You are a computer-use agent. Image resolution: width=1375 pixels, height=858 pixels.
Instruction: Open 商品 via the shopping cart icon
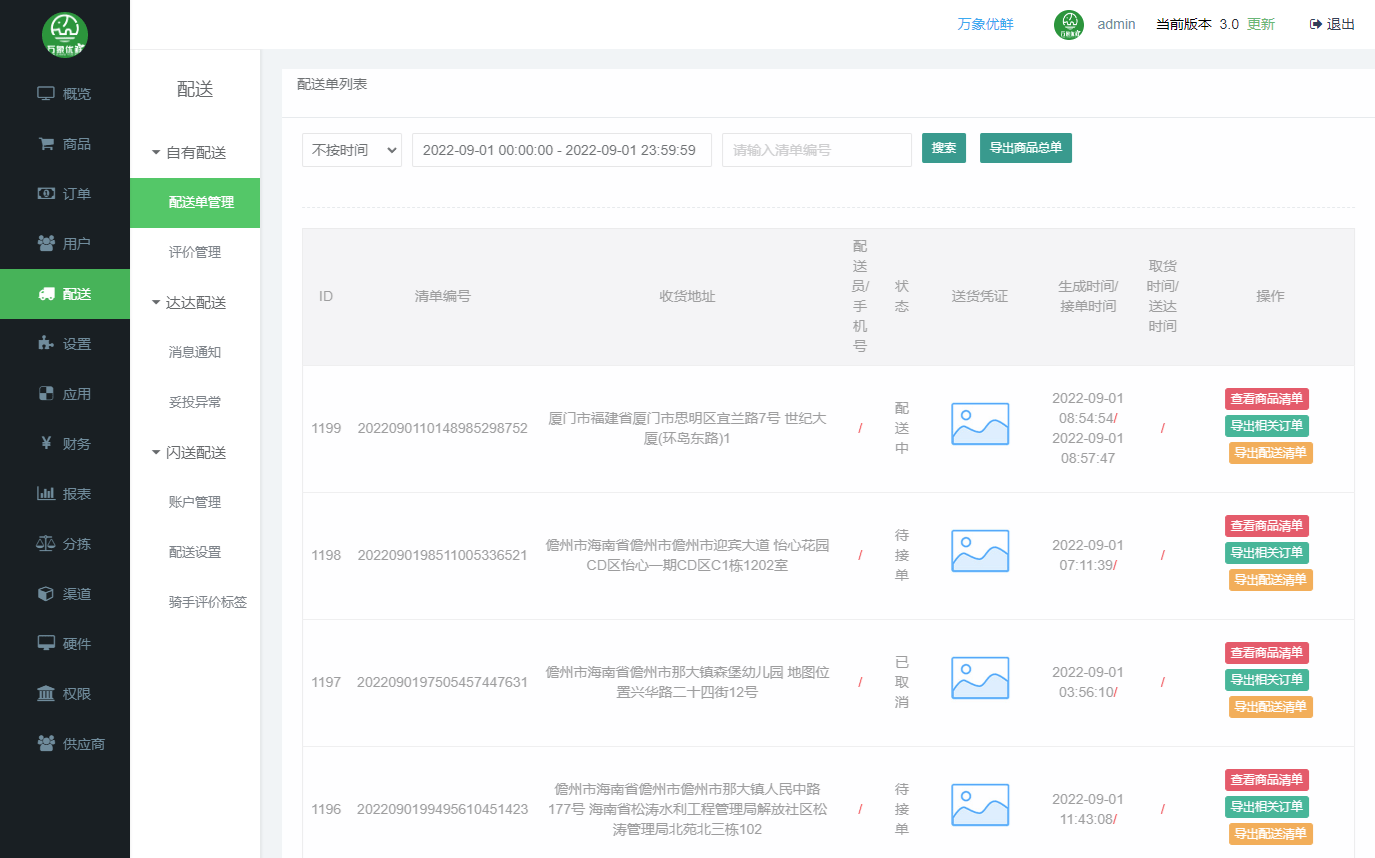[46, 144]
